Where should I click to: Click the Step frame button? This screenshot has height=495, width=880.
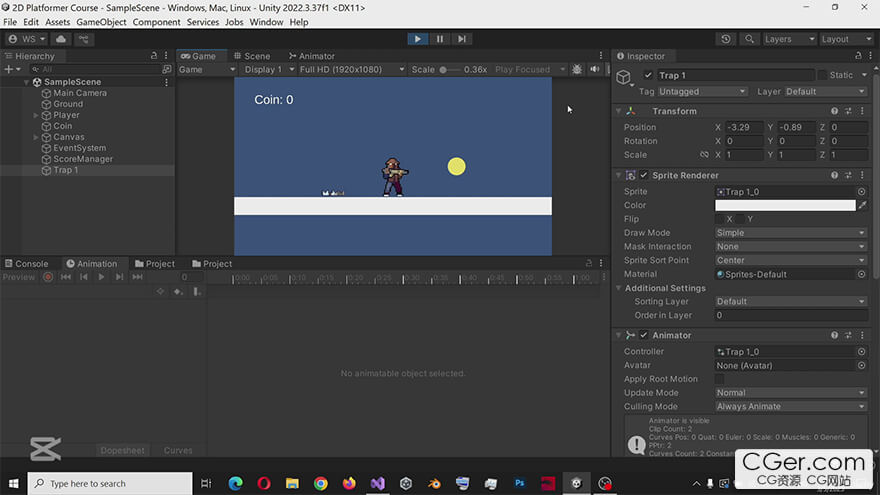(461, 39)
